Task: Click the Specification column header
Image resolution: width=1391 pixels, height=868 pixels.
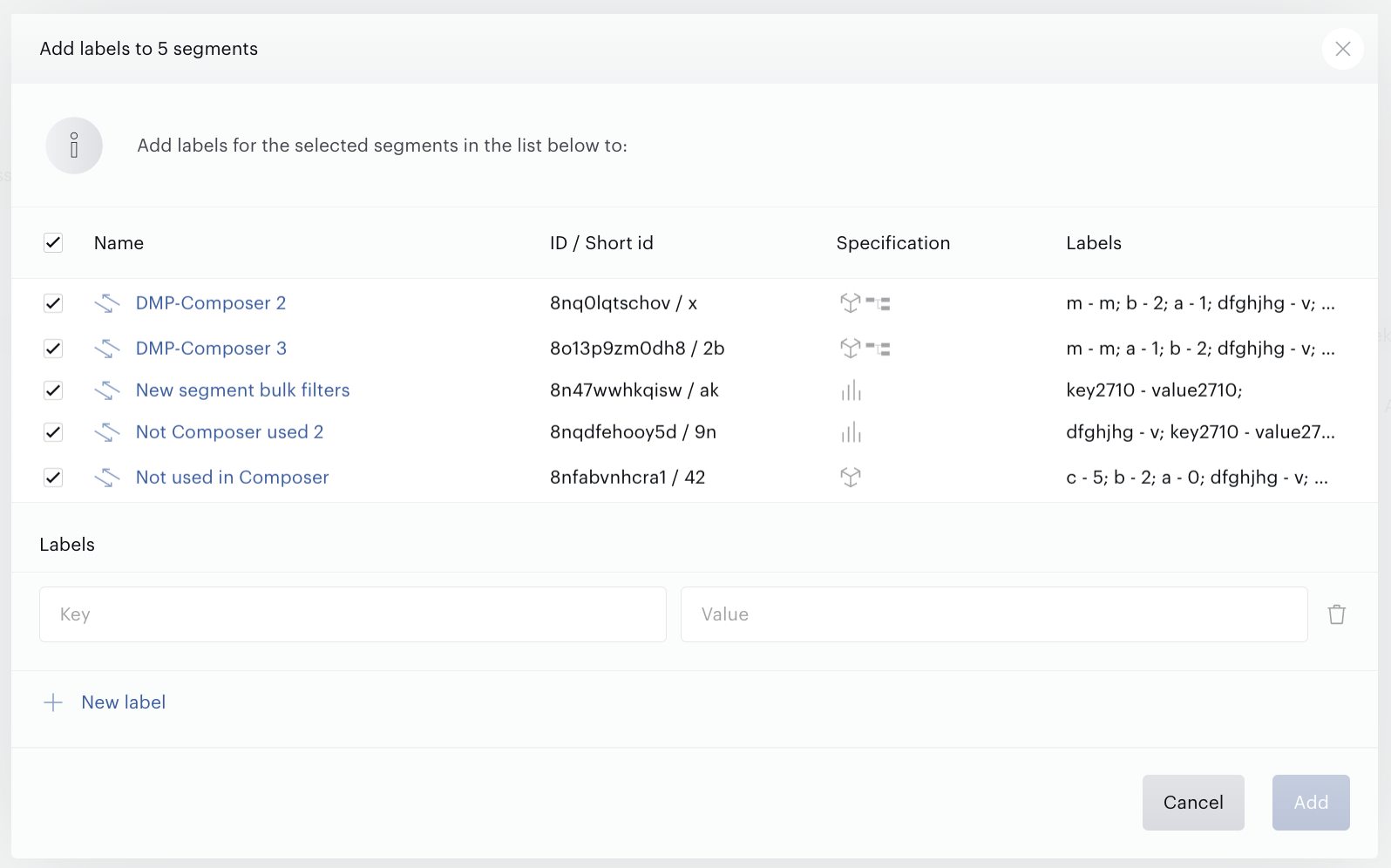Action: click(x=893, y=243)
